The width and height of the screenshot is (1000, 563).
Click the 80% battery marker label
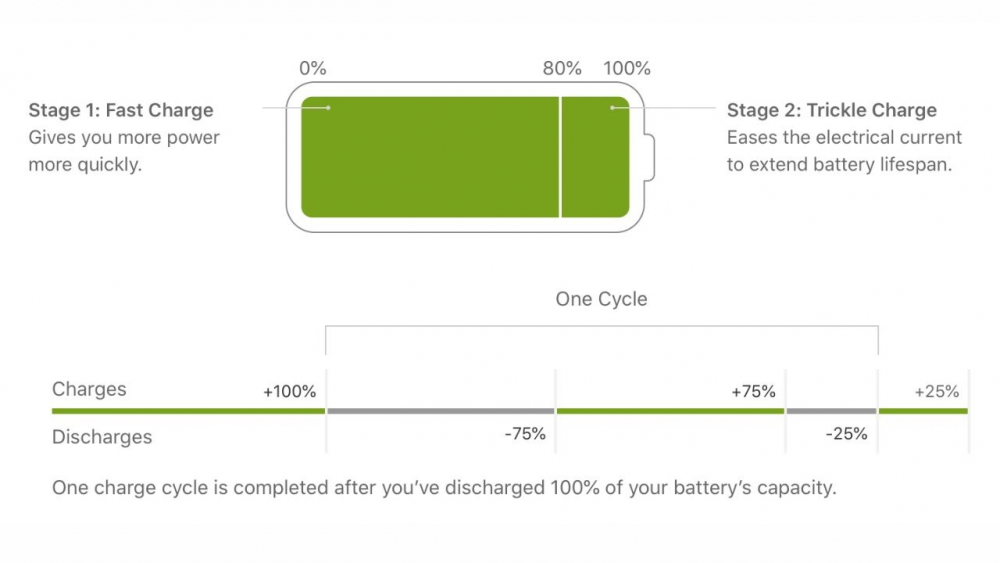point(562,68)
